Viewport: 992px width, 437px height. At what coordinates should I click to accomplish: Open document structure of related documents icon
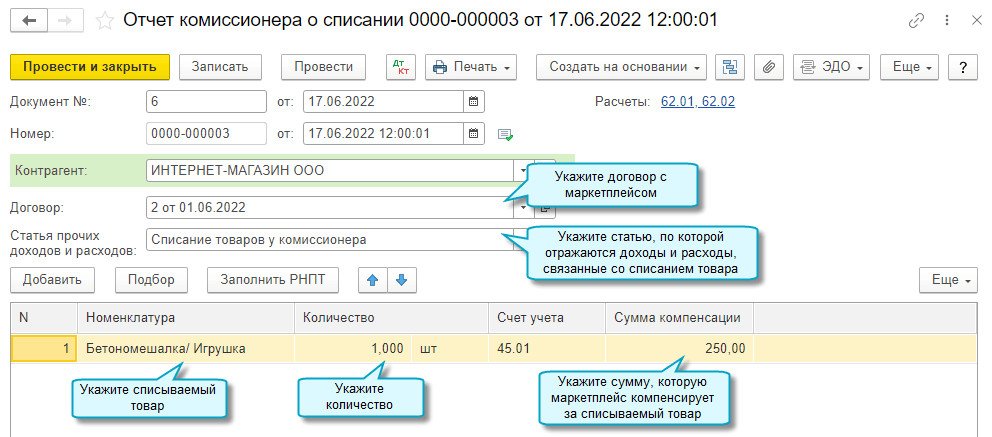point(731,67)
